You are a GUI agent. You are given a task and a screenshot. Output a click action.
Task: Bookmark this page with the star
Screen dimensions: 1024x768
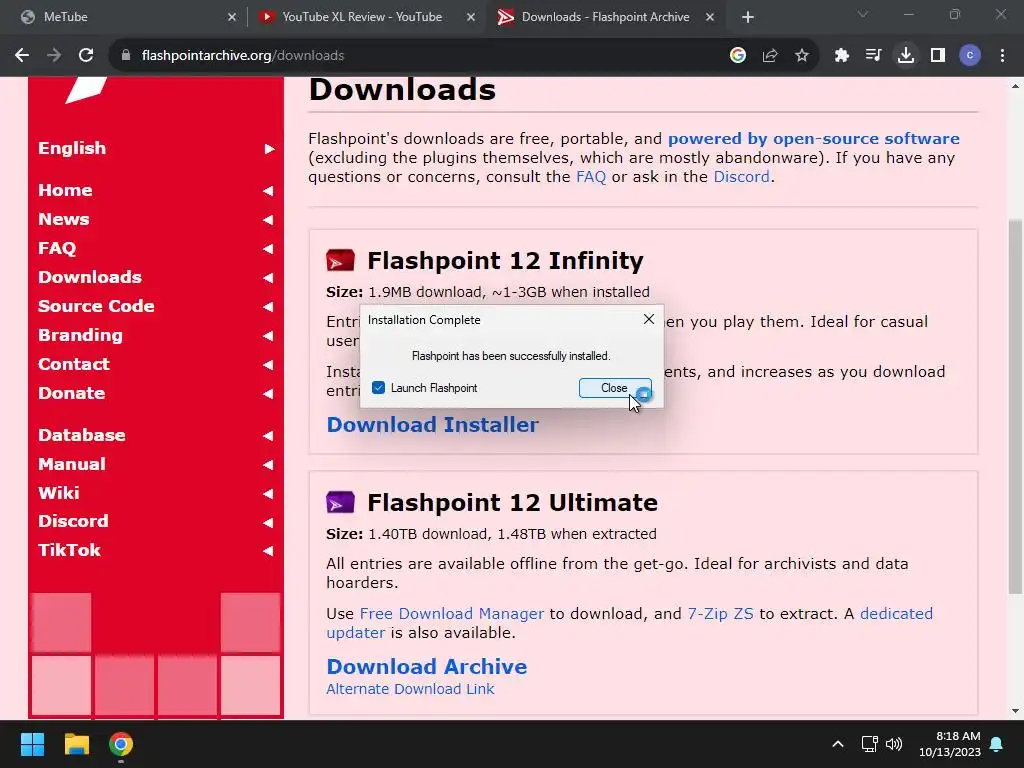pos(802,56)
